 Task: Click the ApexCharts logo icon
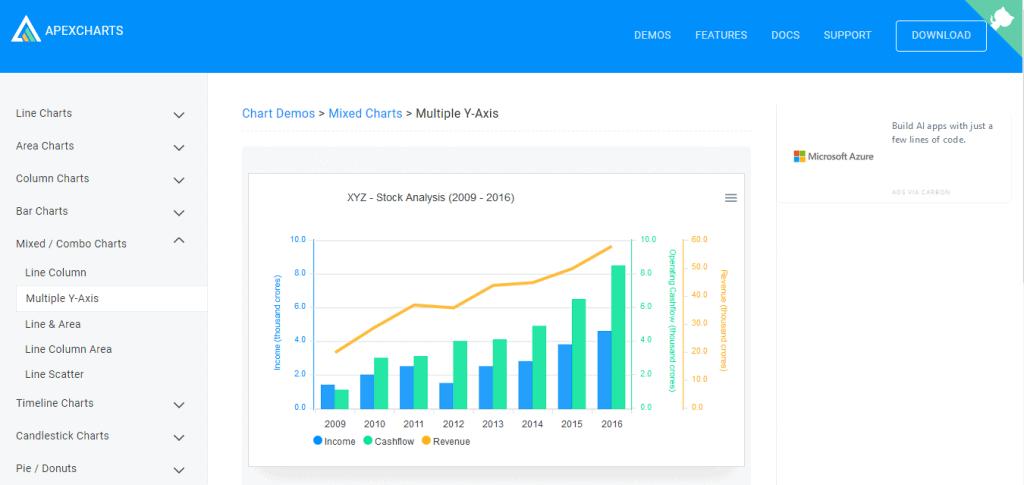[x=26, y=29]
